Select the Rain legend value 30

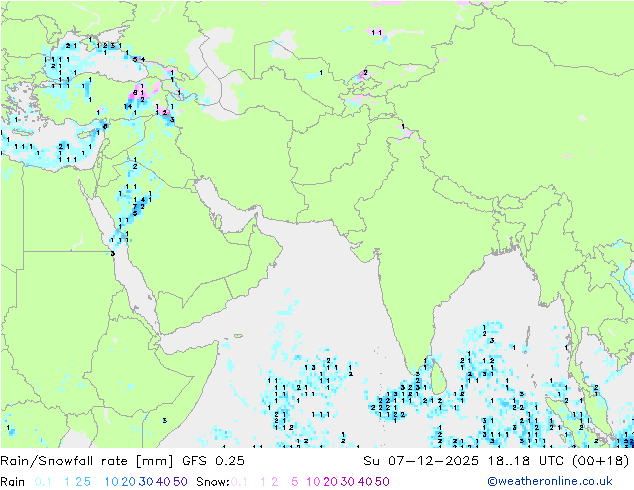click(x=146, y=482)
